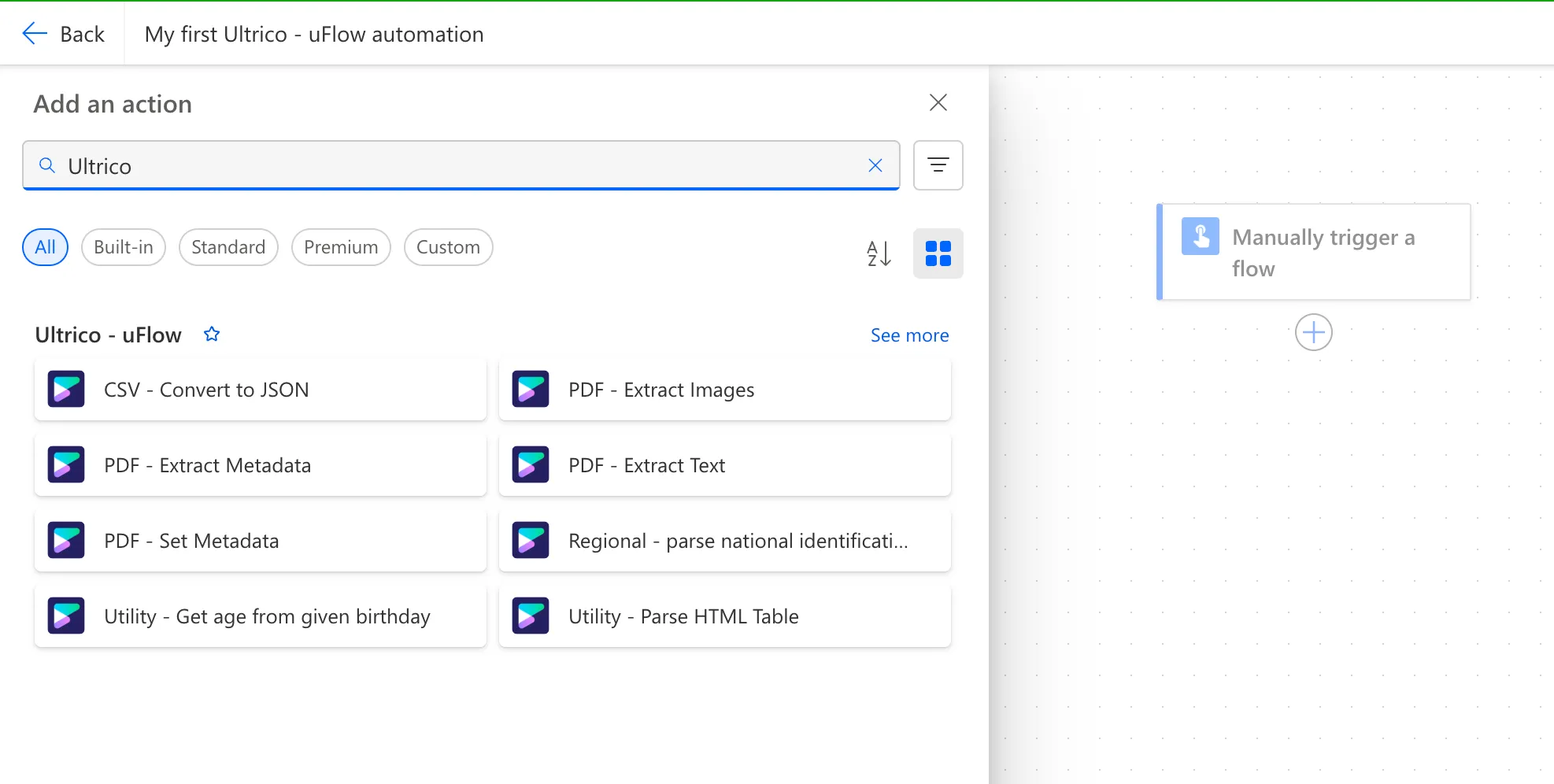This screenshot has height=784, width=1554.
Task: Clear the Ultrico search text
Action: [x=875, y=165]
